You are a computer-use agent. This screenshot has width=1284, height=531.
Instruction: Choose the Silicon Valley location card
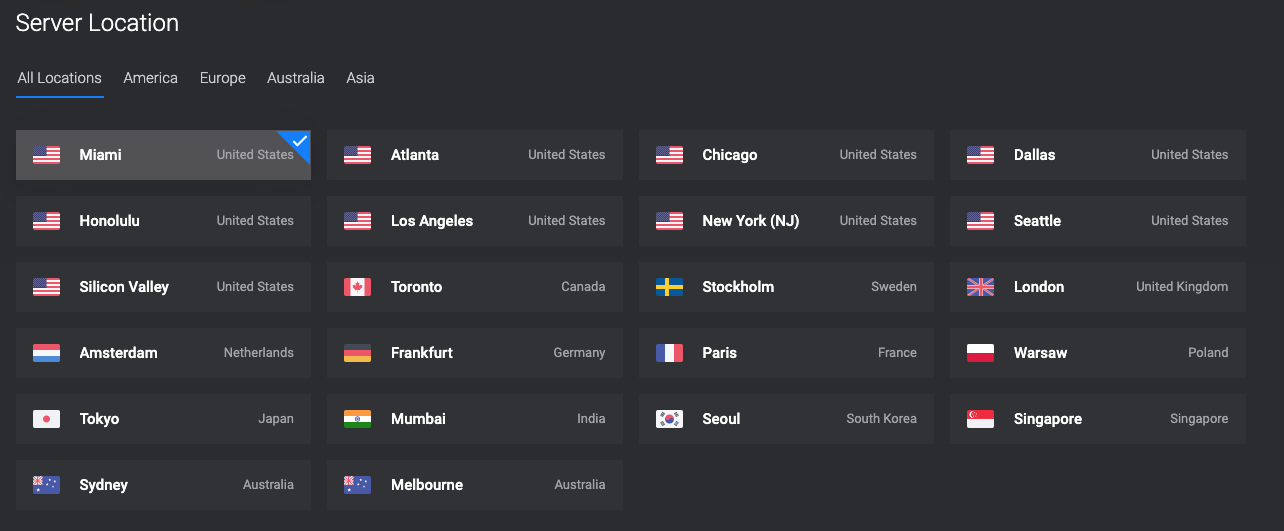point(163,287)
